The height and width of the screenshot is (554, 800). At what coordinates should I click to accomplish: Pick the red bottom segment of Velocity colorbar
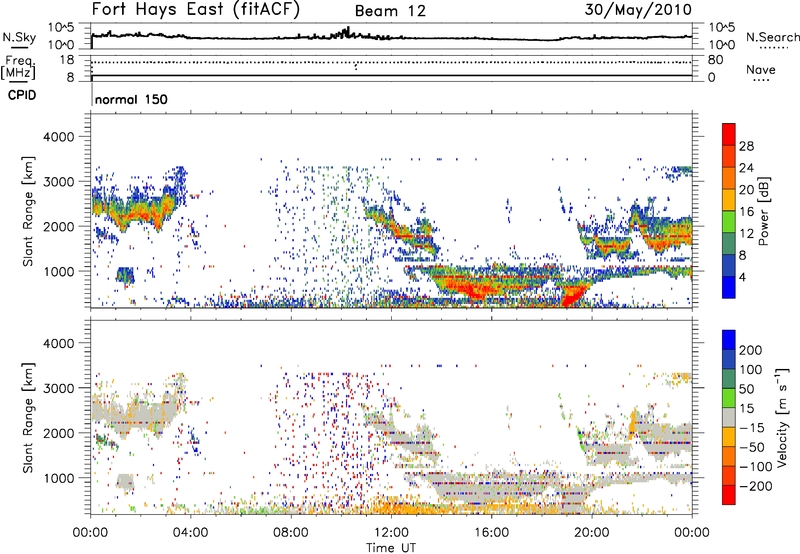click(729, 495)
